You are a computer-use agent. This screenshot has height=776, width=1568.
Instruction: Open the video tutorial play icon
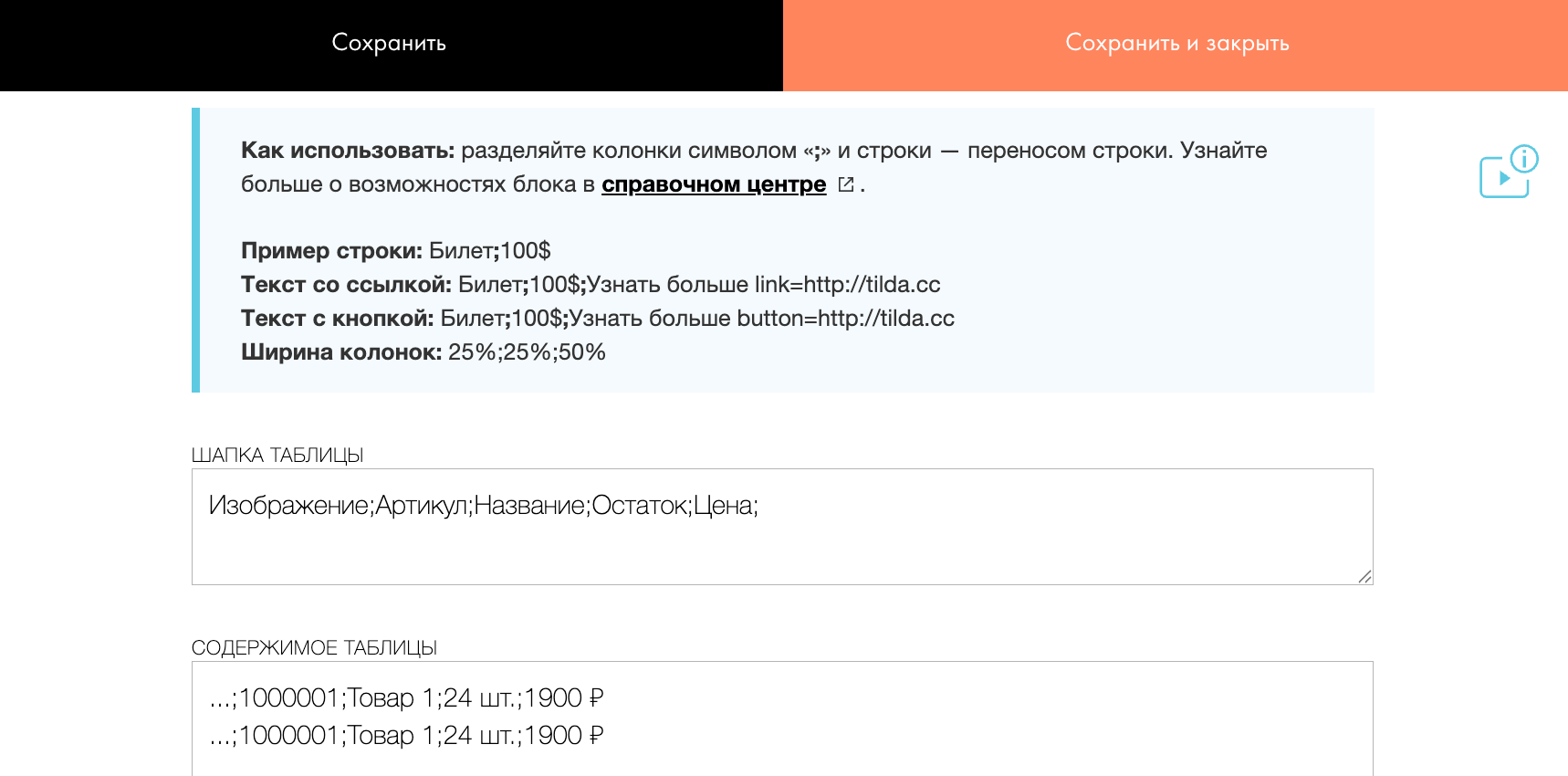tap(1502, 179)
